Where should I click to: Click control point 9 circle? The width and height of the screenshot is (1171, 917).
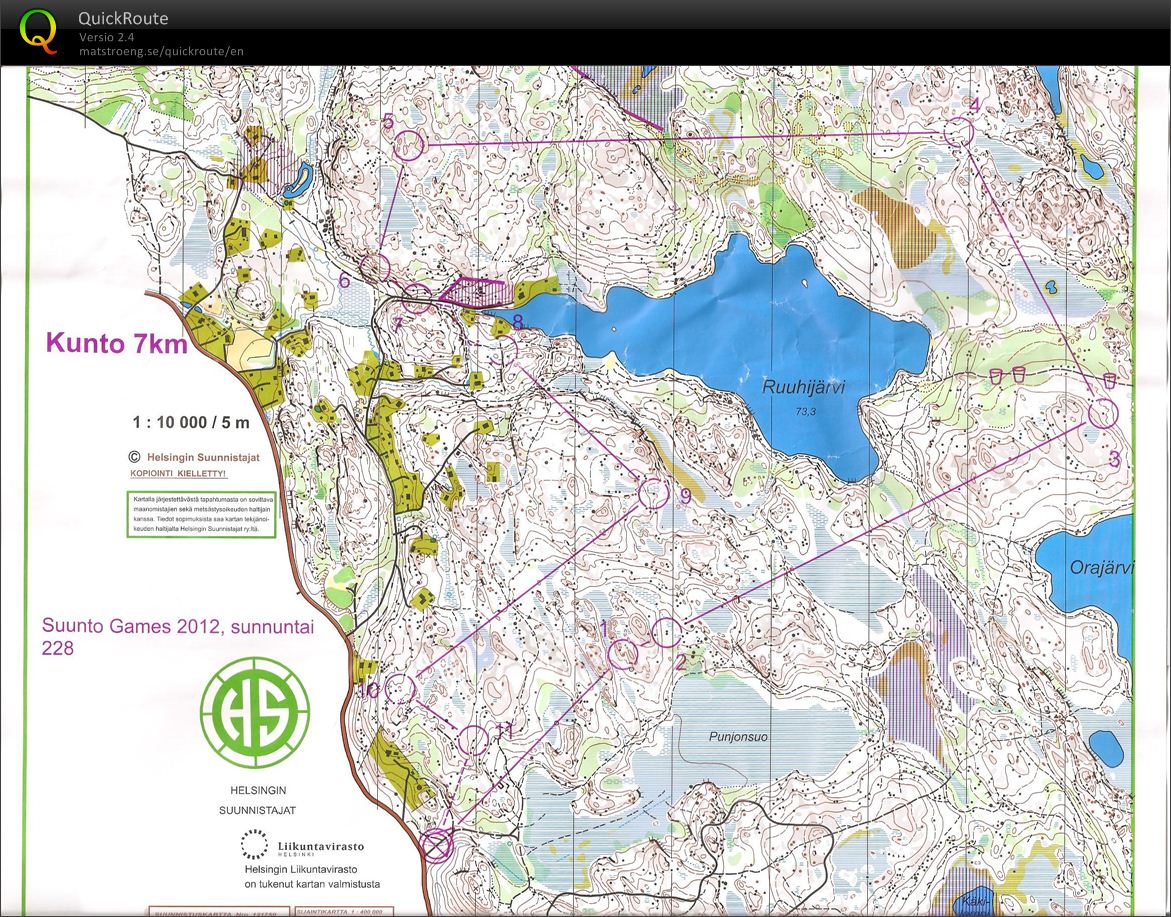point(655,492)
